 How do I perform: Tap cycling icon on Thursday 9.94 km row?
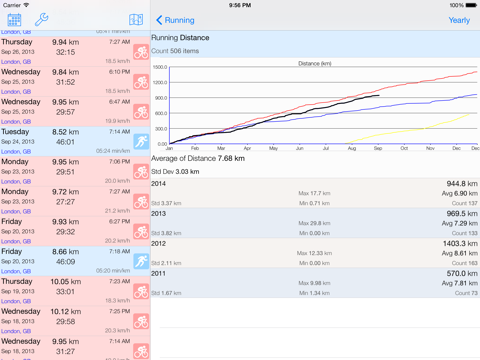click(x=141, y=52)
